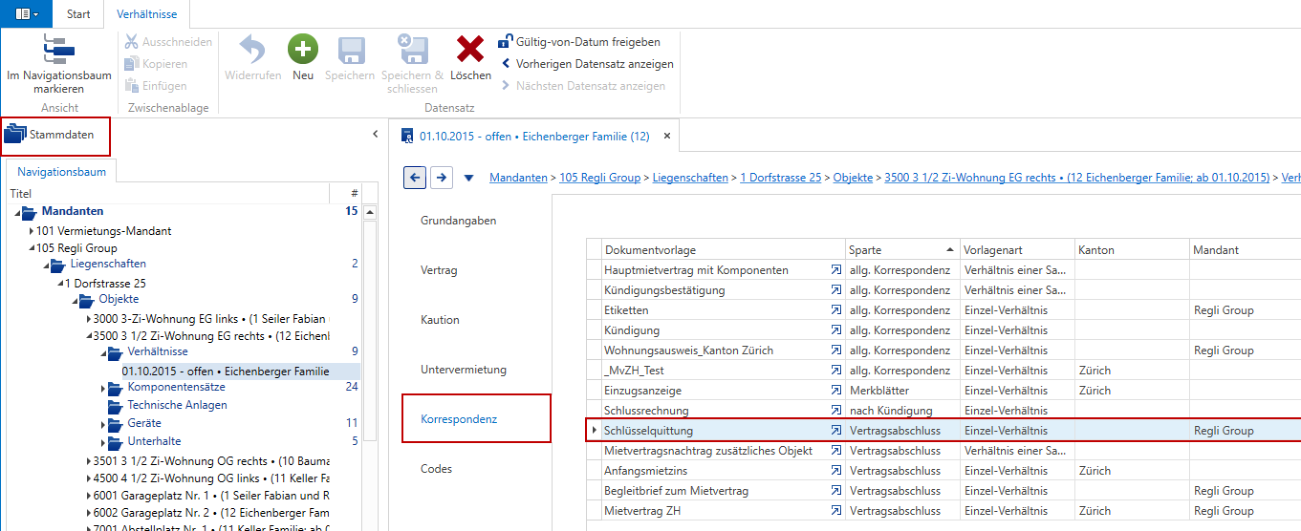Close the Eichenberger Familie document tab

[x=668, y=135]
